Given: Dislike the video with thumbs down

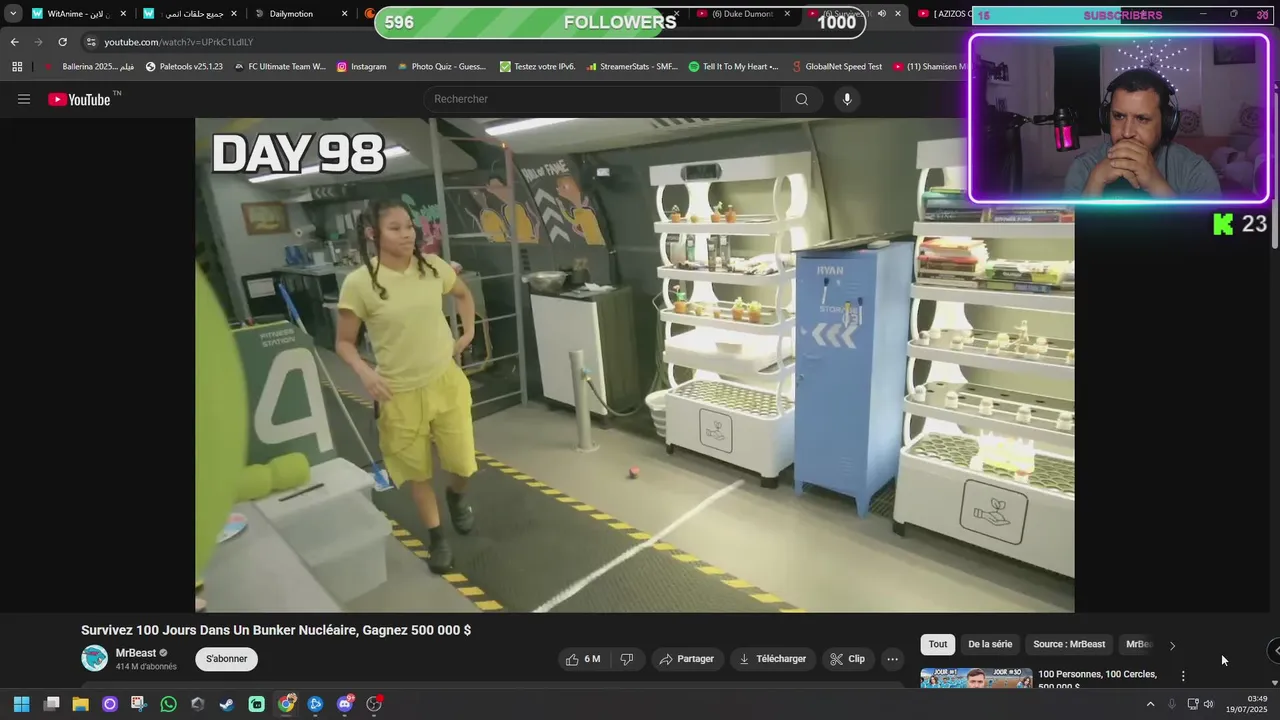Looking at the screenshot, I should 627,659.
